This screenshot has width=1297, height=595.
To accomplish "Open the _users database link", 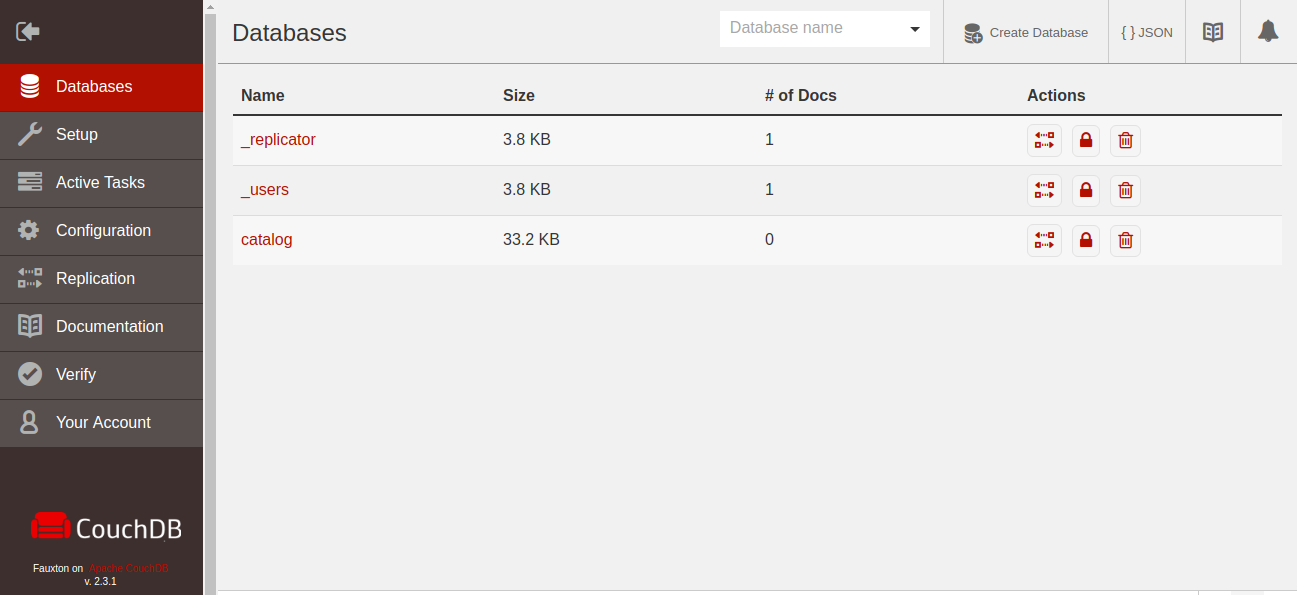I will (264, 189).
